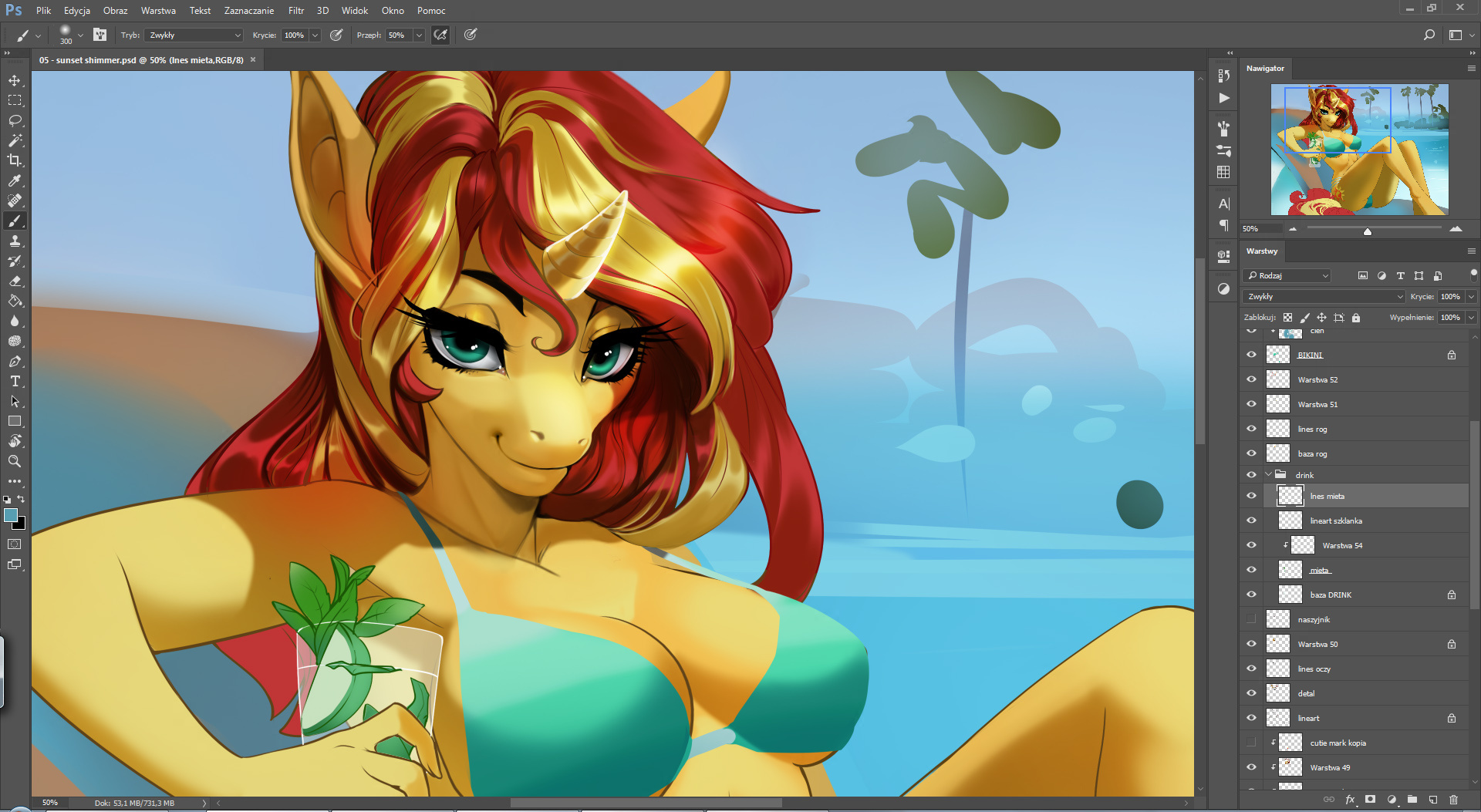1481x812 pixels.
Task: Show the naszyjnik layer
Action: click(1251, 619)
